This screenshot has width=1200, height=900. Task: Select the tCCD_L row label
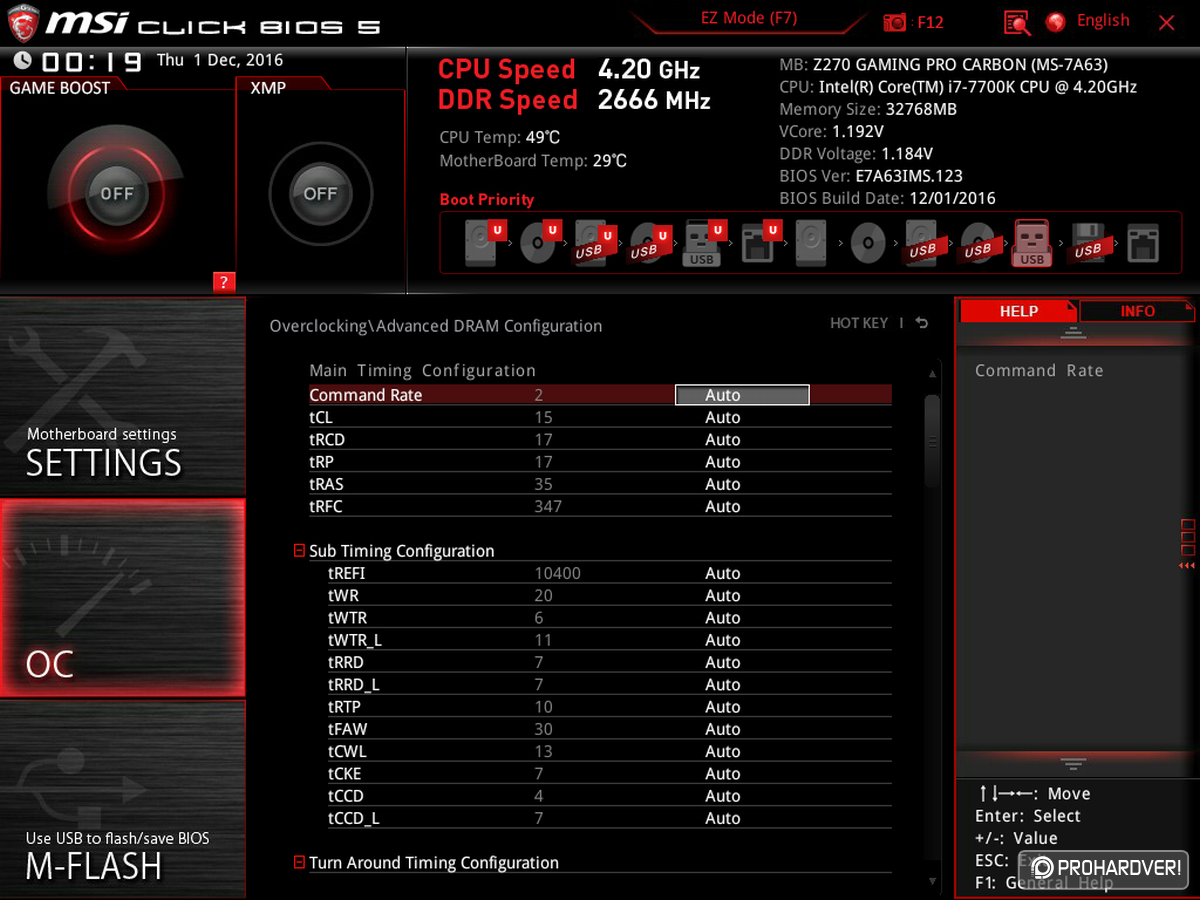354,818
